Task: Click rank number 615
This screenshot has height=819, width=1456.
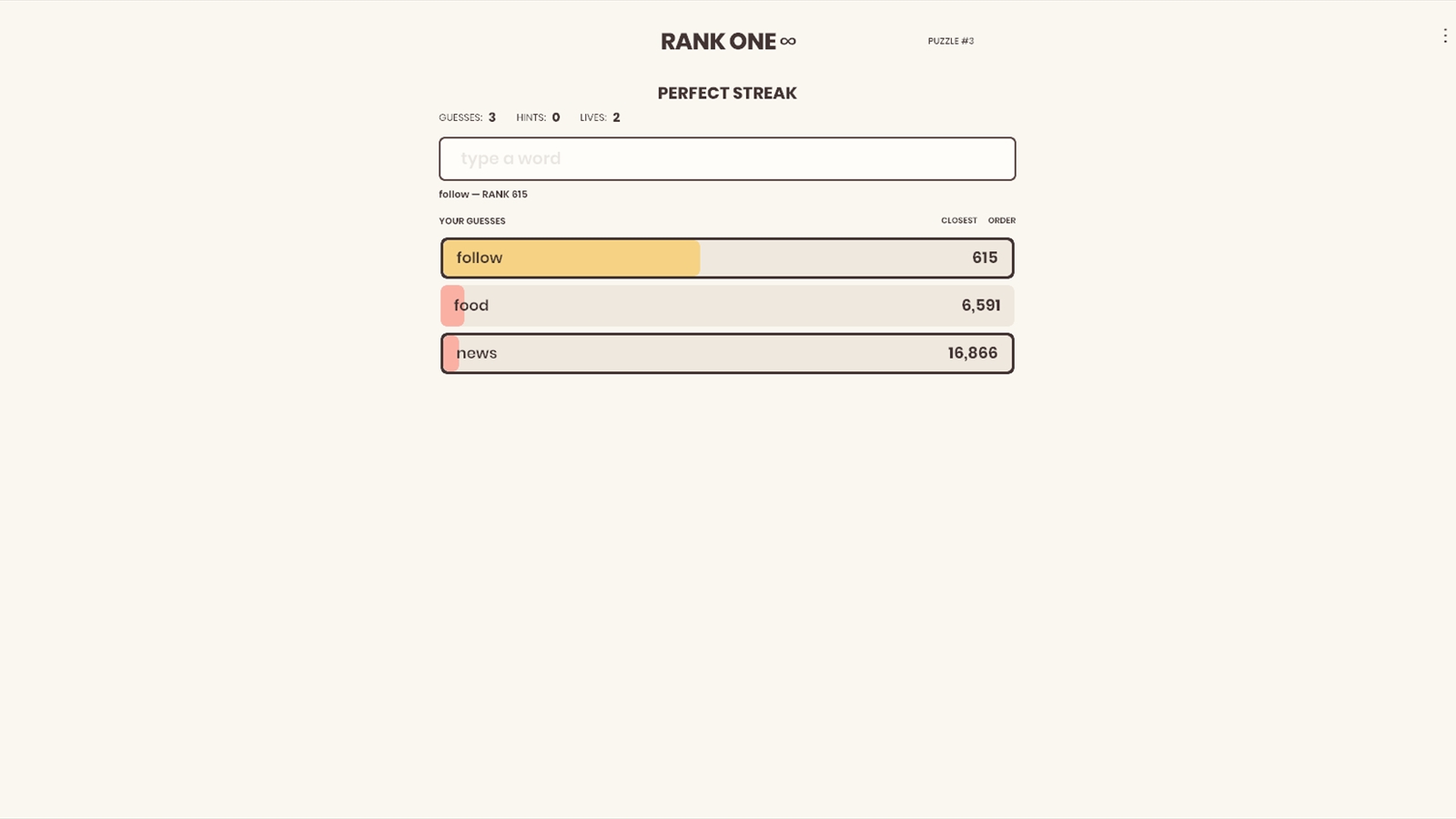Action: point(985,258)
